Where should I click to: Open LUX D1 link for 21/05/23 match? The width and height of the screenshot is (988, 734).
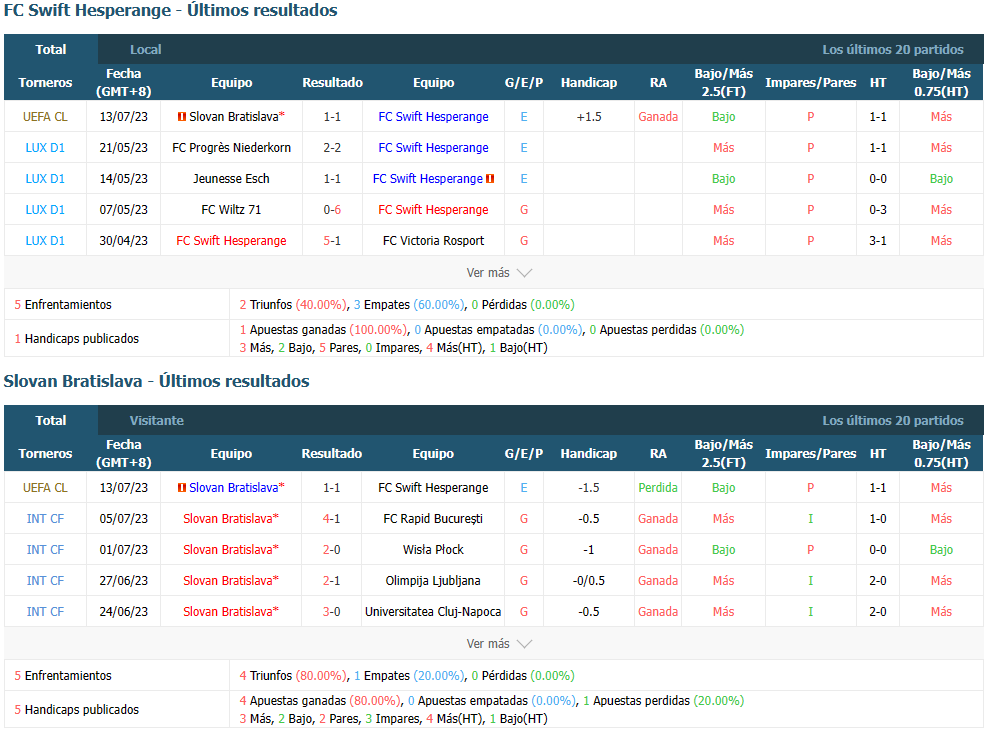click(45, 147)
